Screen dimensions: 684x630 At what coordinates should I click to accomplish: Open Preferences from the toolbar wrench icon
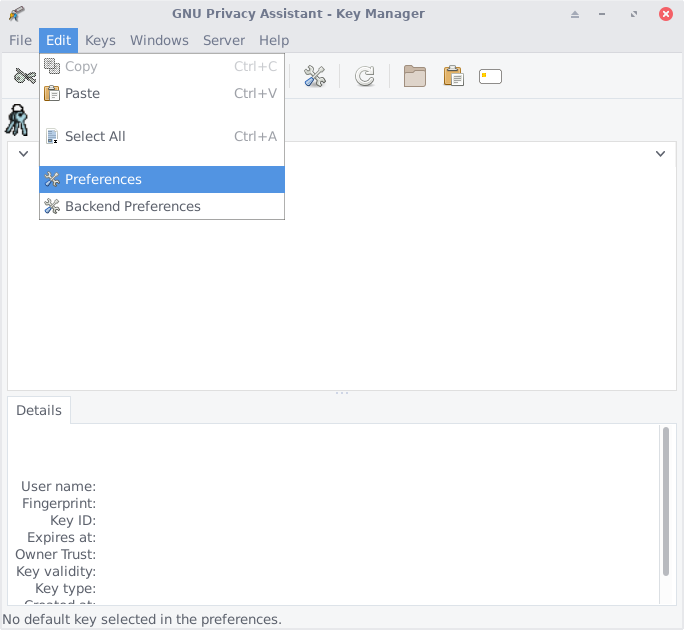point(315,76)
